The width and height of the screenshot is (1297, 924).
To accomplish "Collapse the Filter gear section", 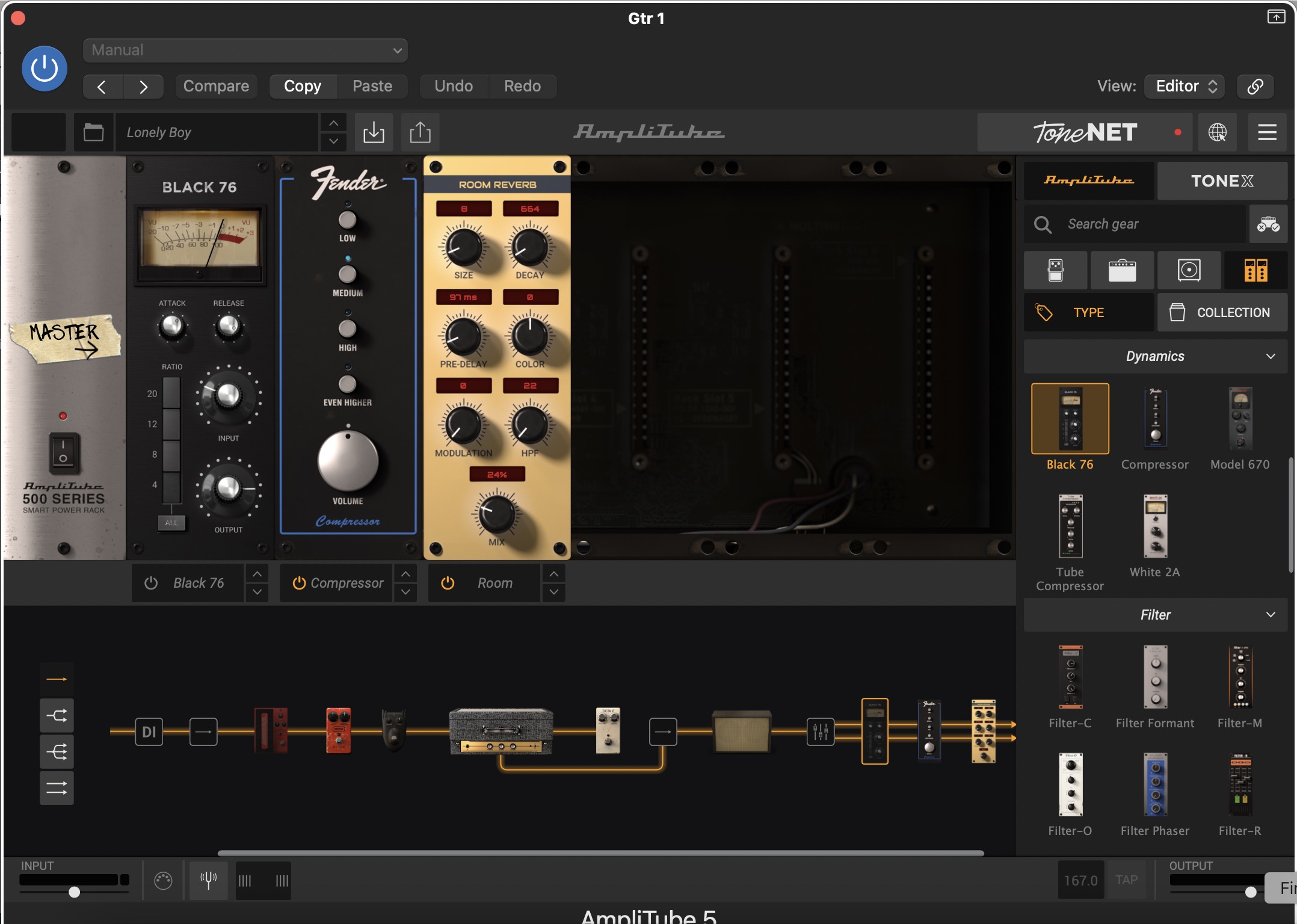I will [x=1270, y=615].
